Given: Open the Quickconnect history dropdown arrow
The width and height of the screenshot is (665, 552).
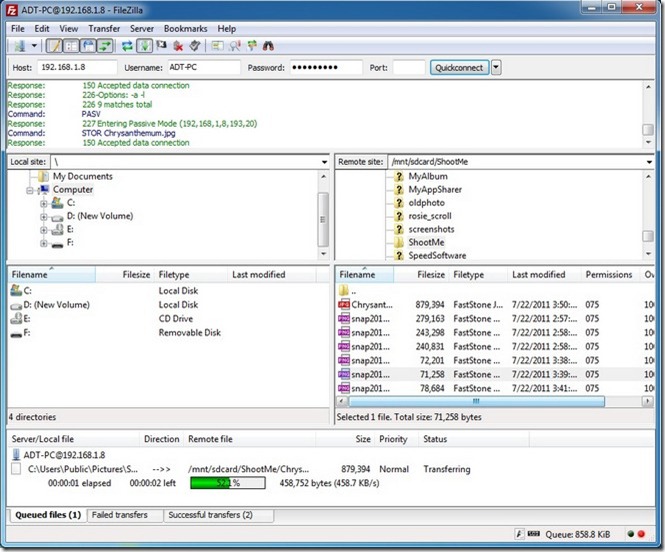Looking at the screenshot, I should [x=496, y=68].
